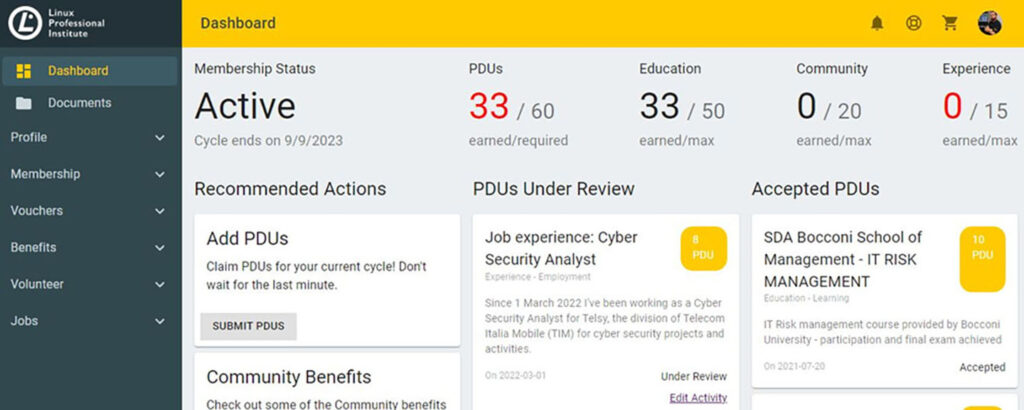Open the help lifebuoy icon
This screenshot has height=410, width=1024.
point(913,23)
